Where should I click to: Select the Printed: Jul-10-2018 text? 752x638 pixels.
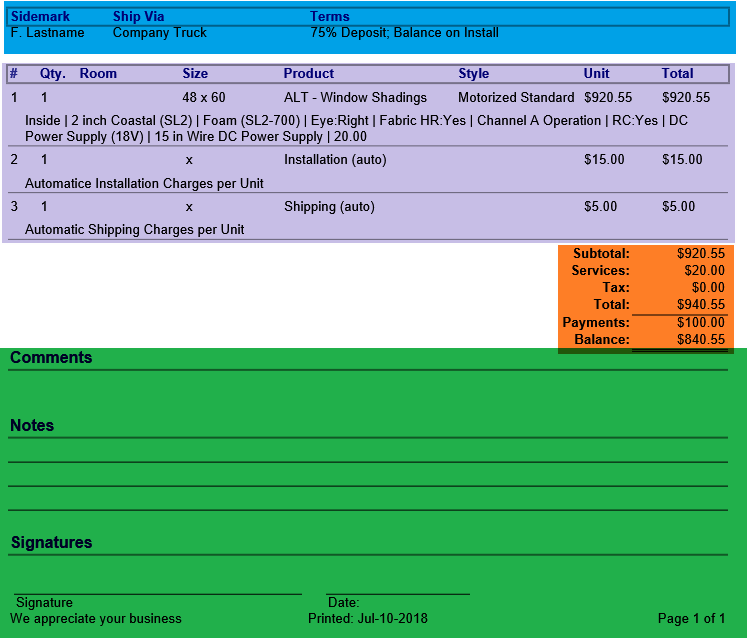[x=368, y=618]
